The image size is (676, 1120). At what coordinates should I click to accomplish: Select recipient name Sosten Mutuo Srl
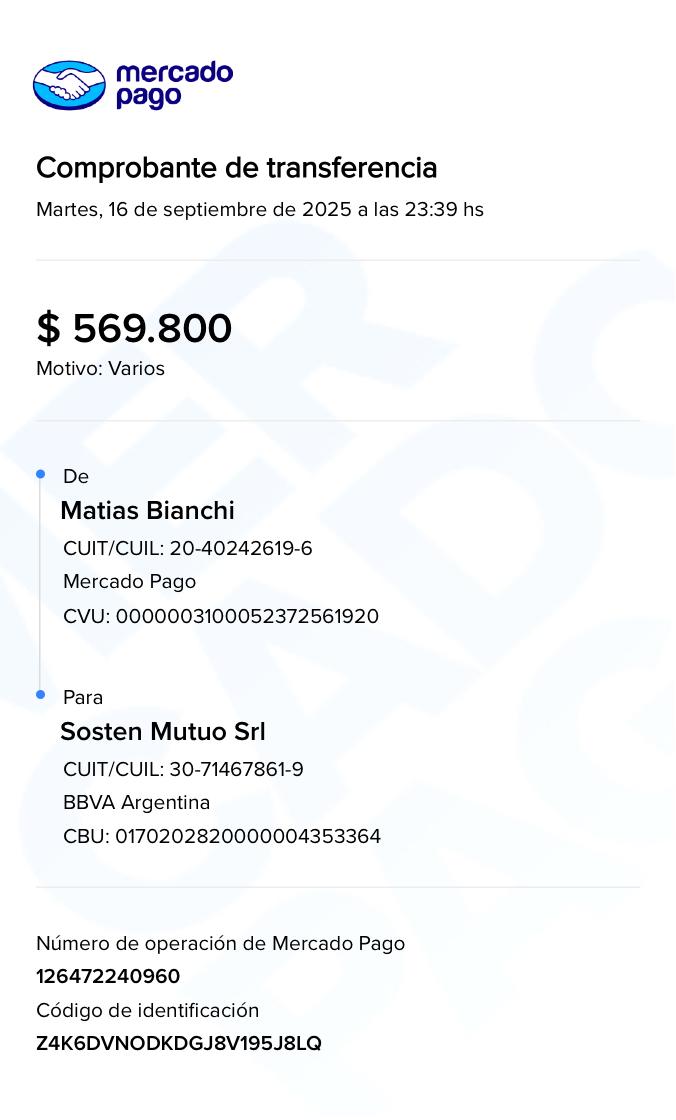[x=163, y=732]
